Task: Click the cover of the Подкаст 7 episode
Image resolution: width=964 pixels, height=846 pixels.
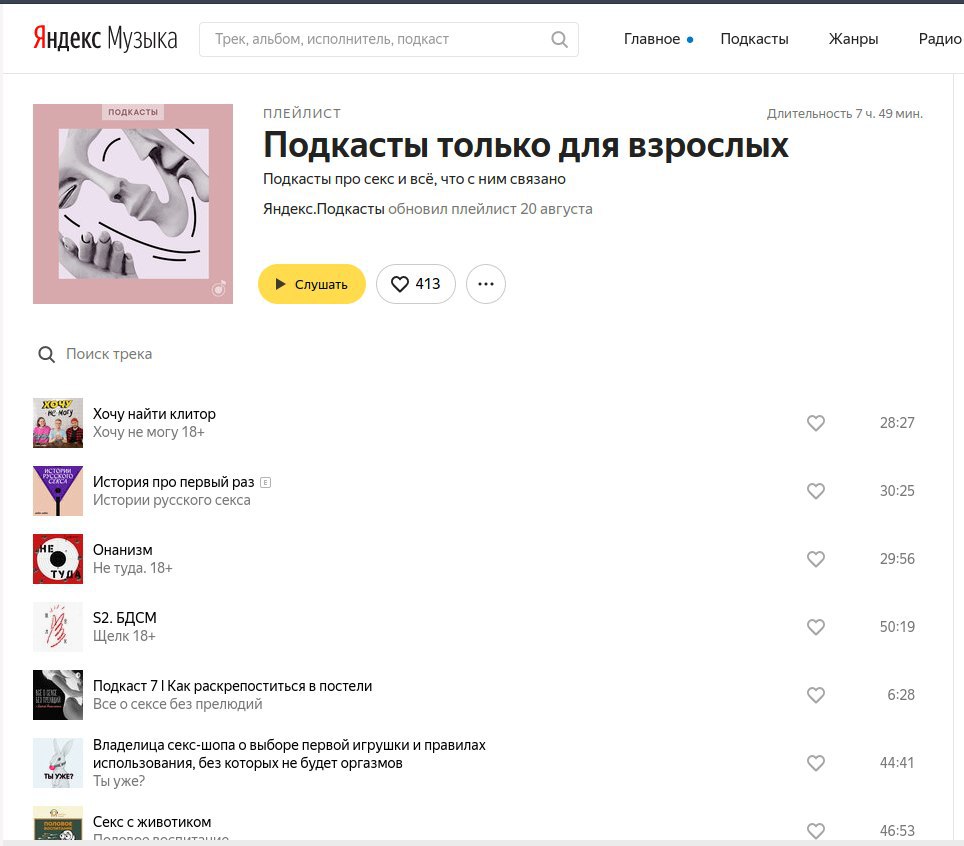Action: [58, 695]
